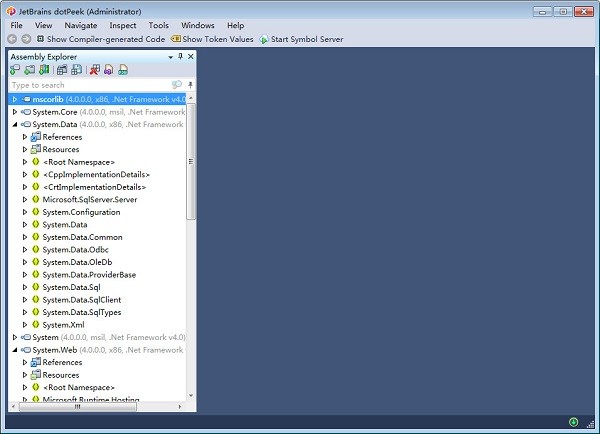Screen dimensions: 600x434
Task: Select Resources under System.Web
Action: (x=61, y=375)
